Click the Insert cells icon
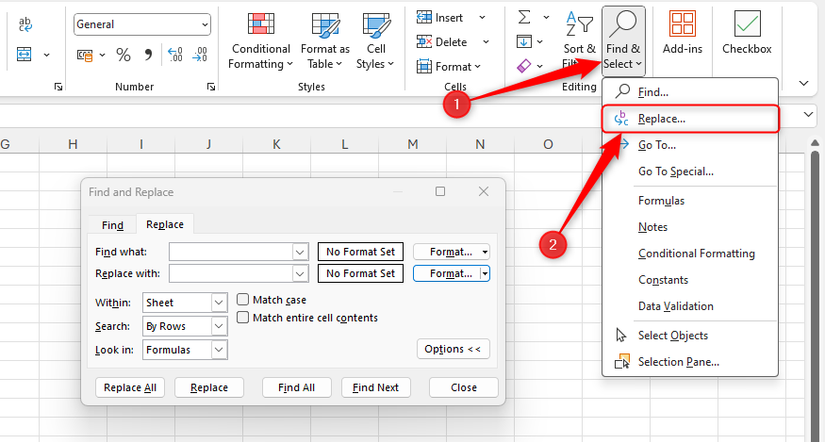 (x=424, y=17)
